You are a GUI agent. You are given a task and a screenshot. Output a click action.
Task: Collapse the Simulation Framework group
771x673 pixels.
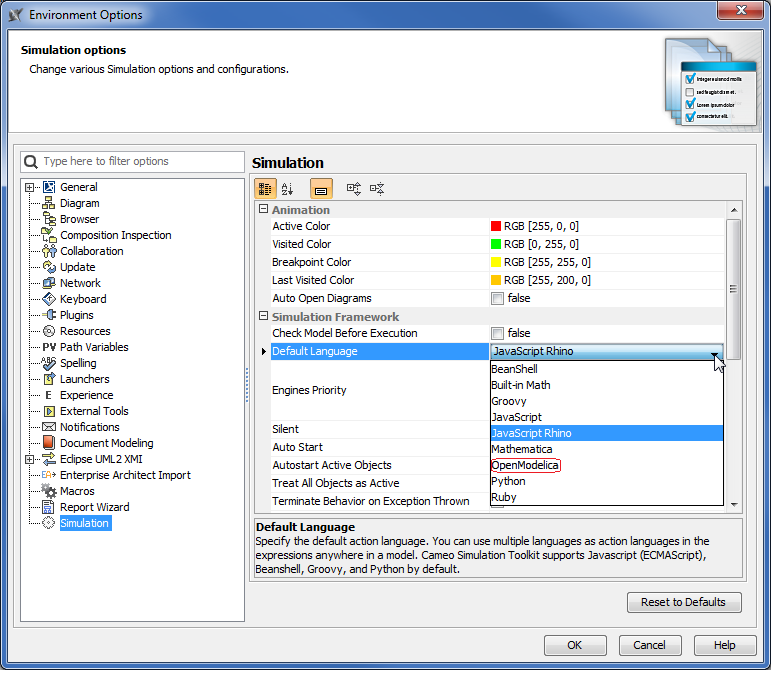tap(264, 317)
